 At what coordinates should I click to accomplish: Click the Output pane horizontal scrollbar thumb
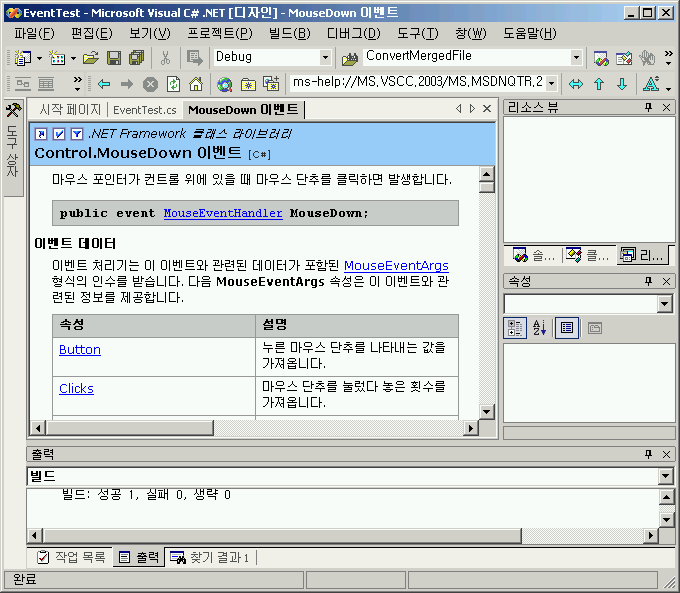[x=282, y=536]
